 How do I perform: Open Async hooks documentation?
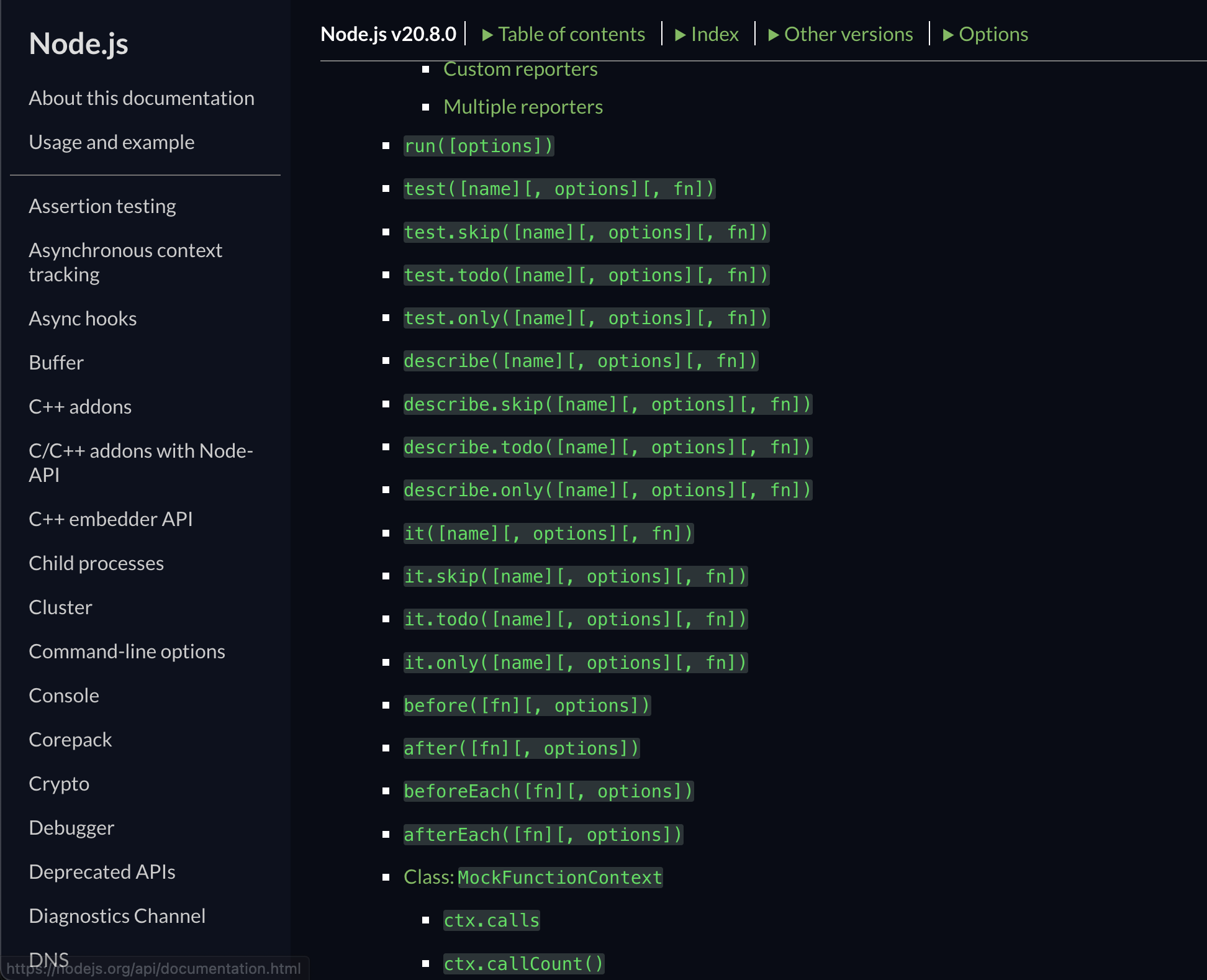(83, 319)
